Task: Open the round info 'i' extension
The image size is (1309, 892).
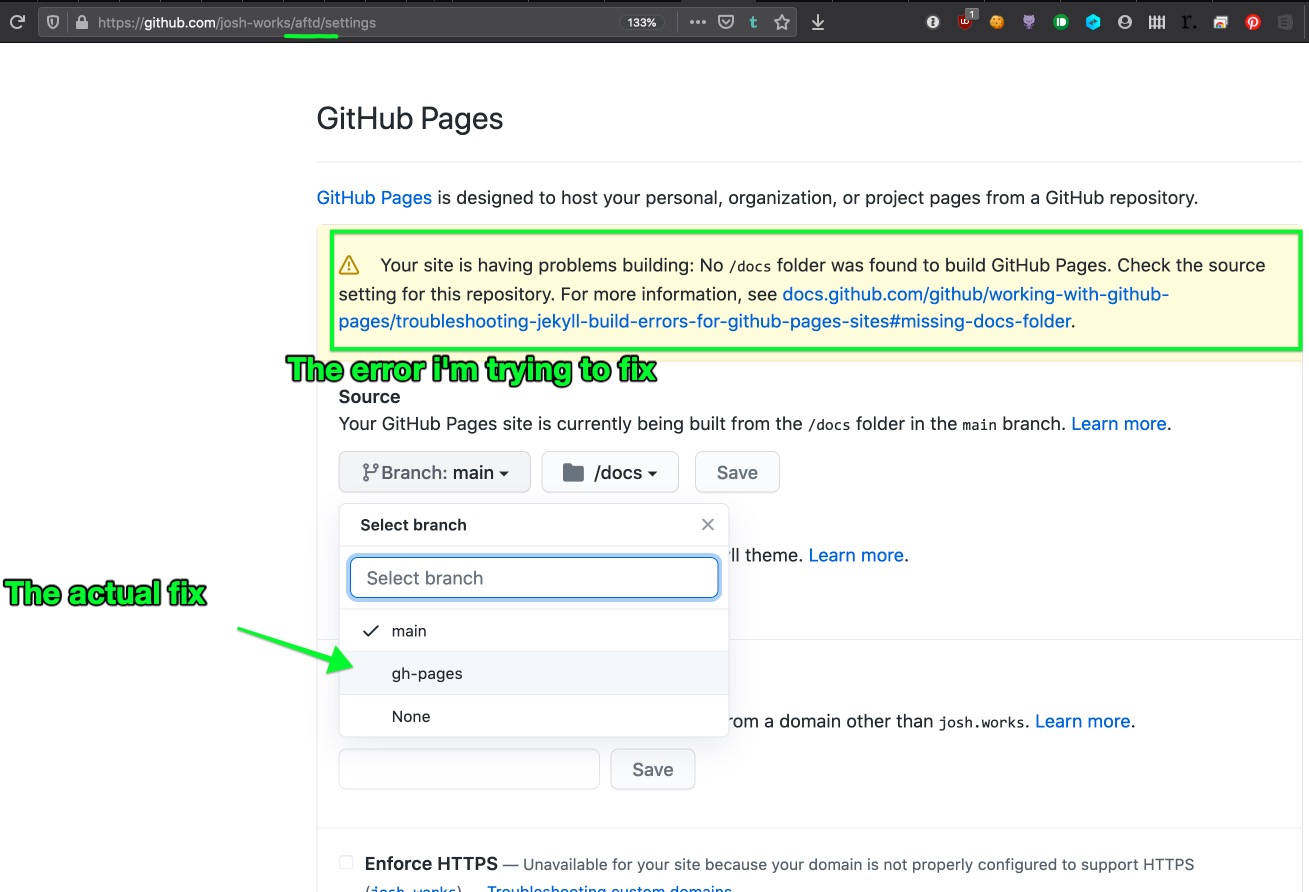Action: coord(933,22)
